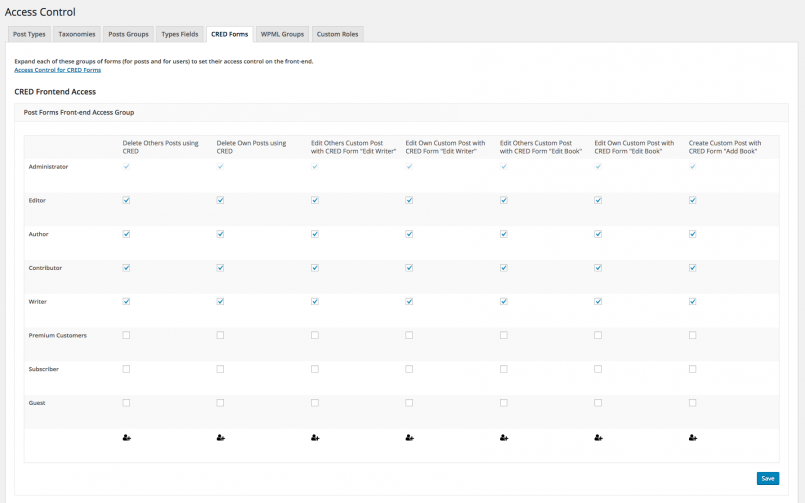Screen dimensions: 805x503
Task: Click the Save button
Action: 768,478
